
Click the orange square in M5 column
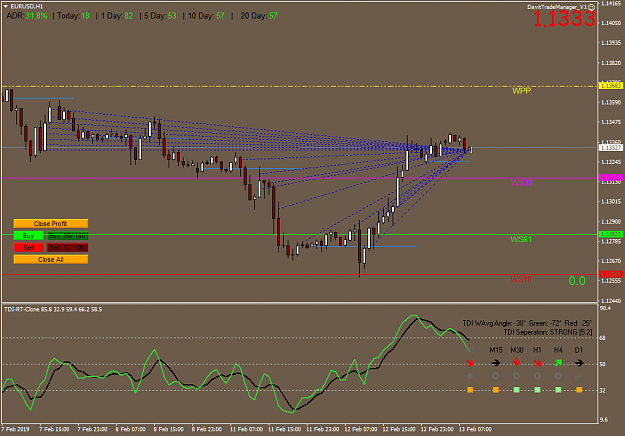click(470, 390)
